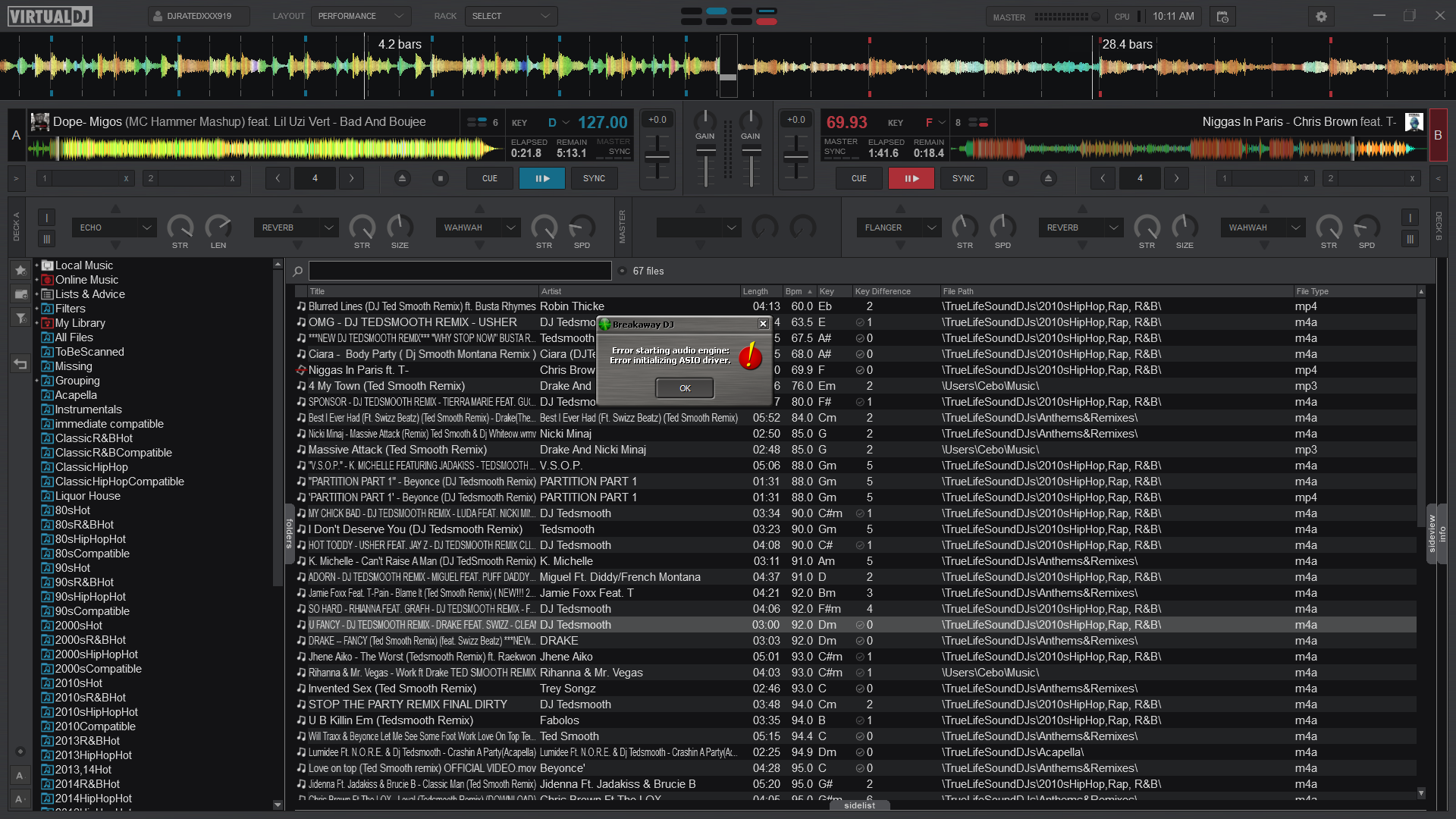This screenshot has height=819, width=1456.
Task: Toggle Deck B single effect view icon
Action: point(1410,218)
